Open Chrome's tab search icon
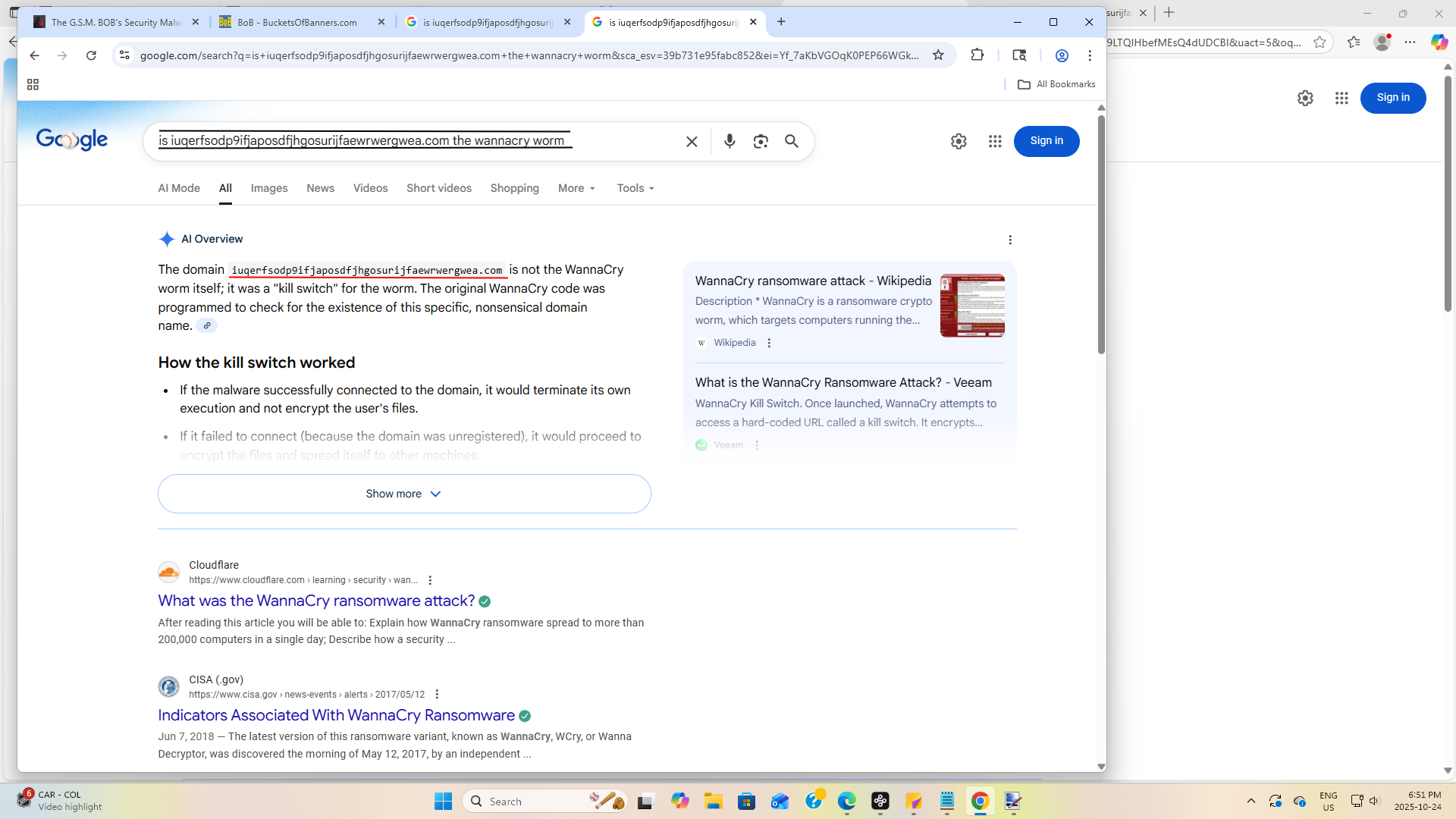1456x819 pixels. [x=1019, y=55]
